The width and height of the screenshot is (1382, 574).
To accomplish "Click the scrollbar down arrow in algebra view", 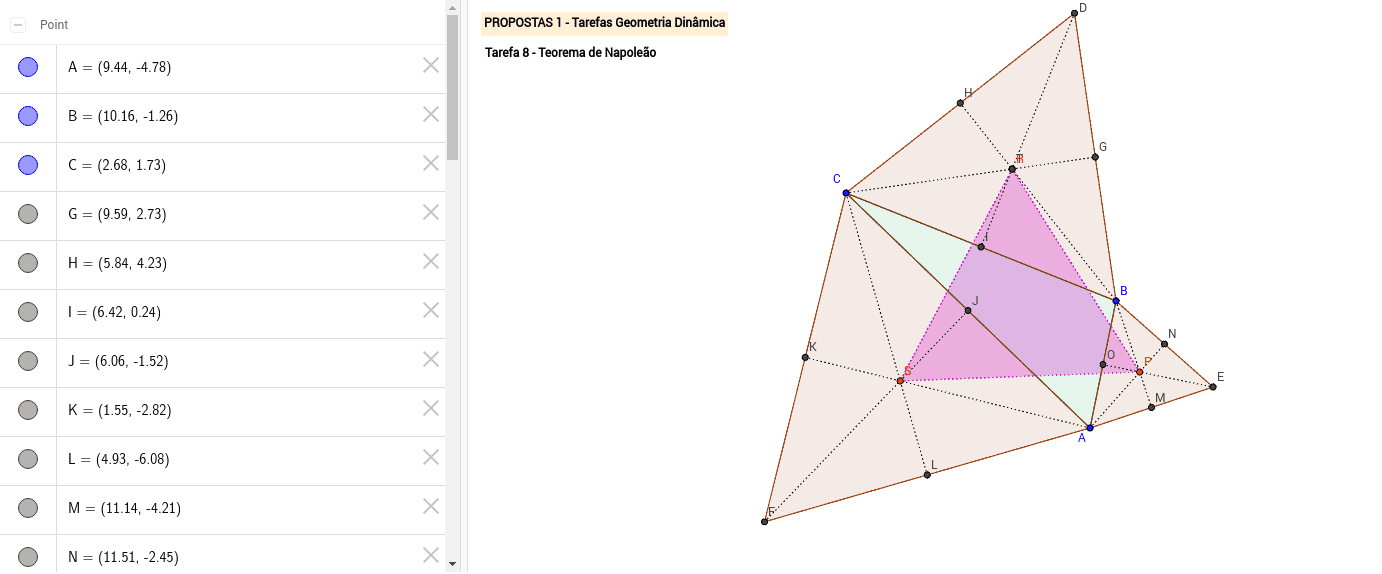I will [x=453, y=565].
